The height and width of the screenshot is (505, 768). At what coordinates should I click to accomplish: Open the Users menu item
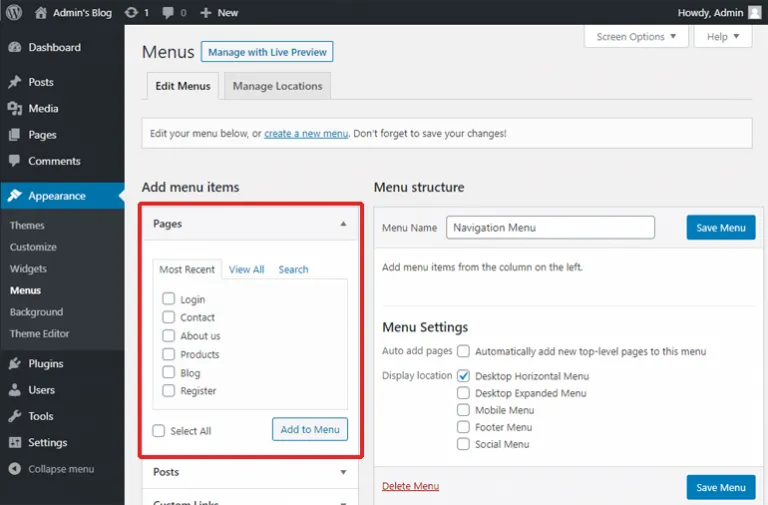coord(41,390)
